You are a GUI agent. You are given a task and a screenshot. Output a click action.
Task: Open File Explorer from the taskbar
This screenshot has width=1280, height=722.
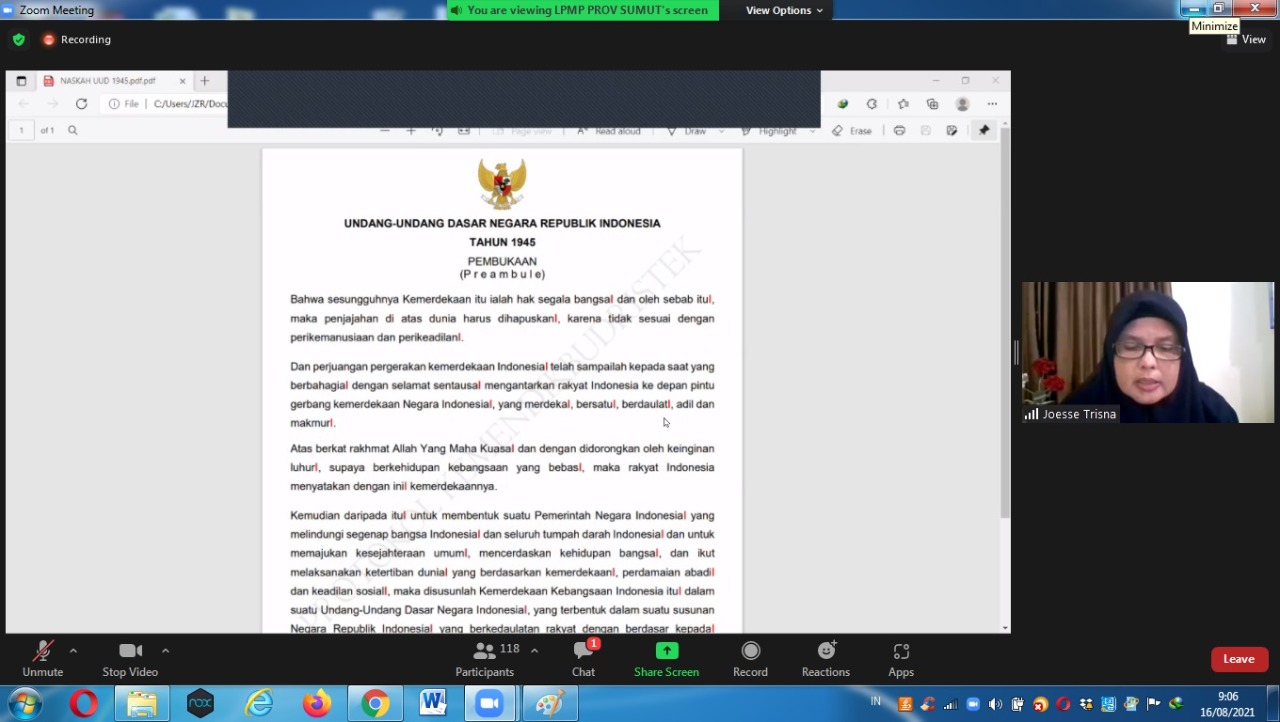tap(142, 704)
